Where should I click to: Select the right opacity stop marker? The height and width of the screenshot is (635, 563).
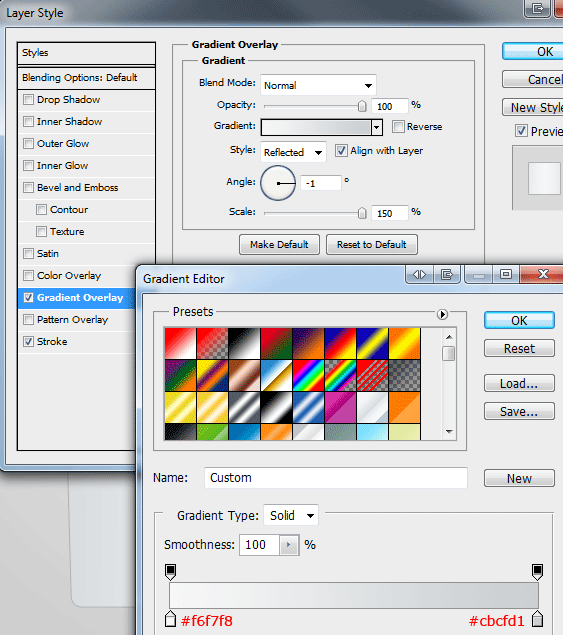coord(537,571)
